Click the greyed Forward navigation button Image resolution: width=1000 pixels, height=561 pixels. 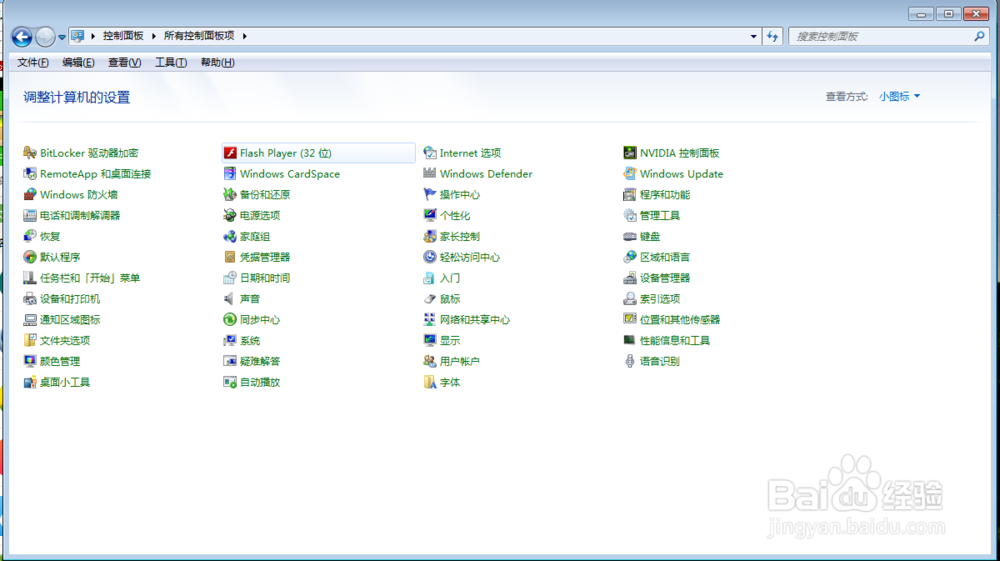45,37
